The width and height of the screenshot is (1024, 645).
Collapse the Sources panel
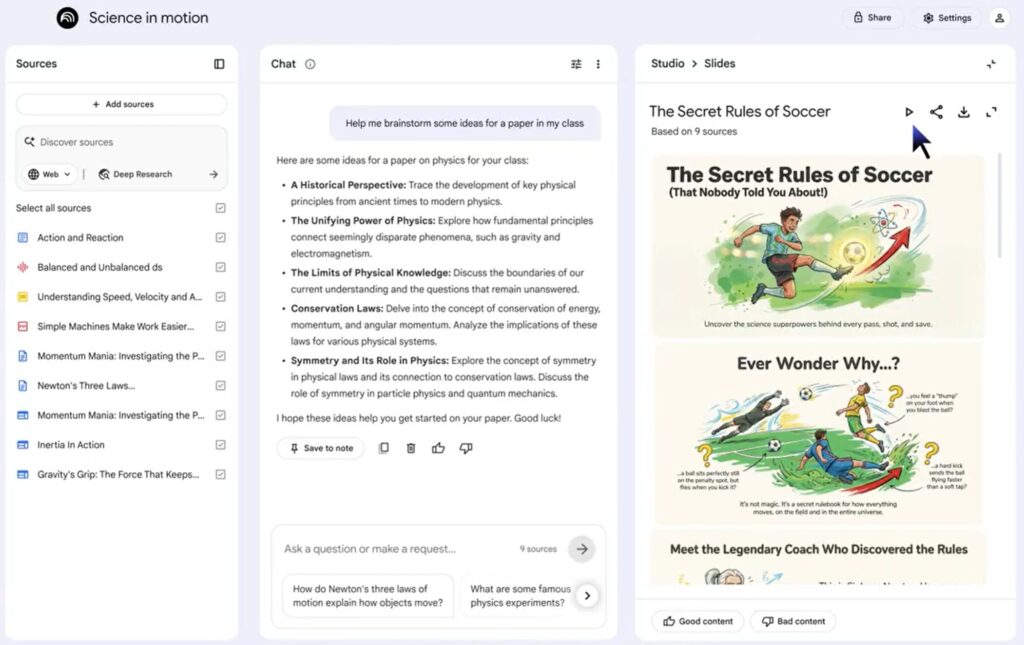click(219, 64)
